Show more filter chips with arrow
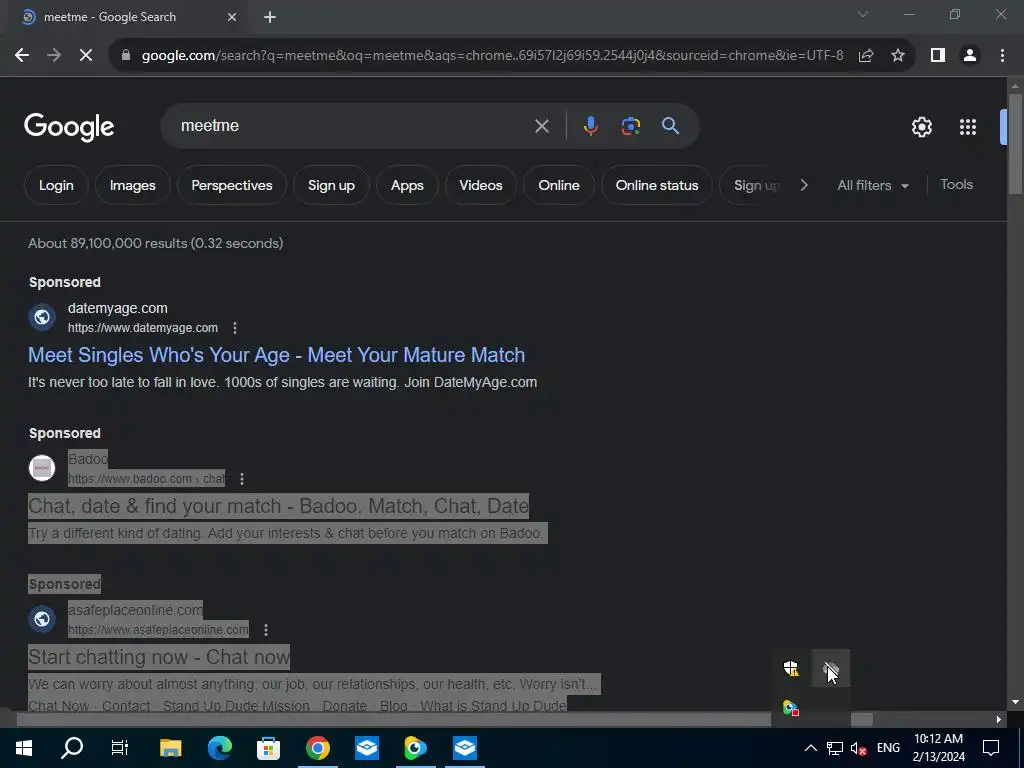 (804, 185)
